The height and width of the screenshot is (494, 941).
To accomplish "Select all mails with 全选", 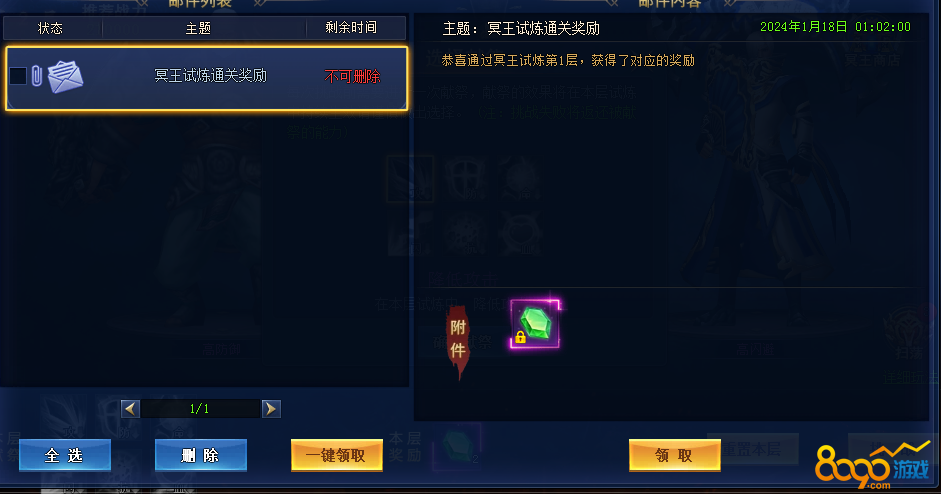I will (x=65, y=455).
